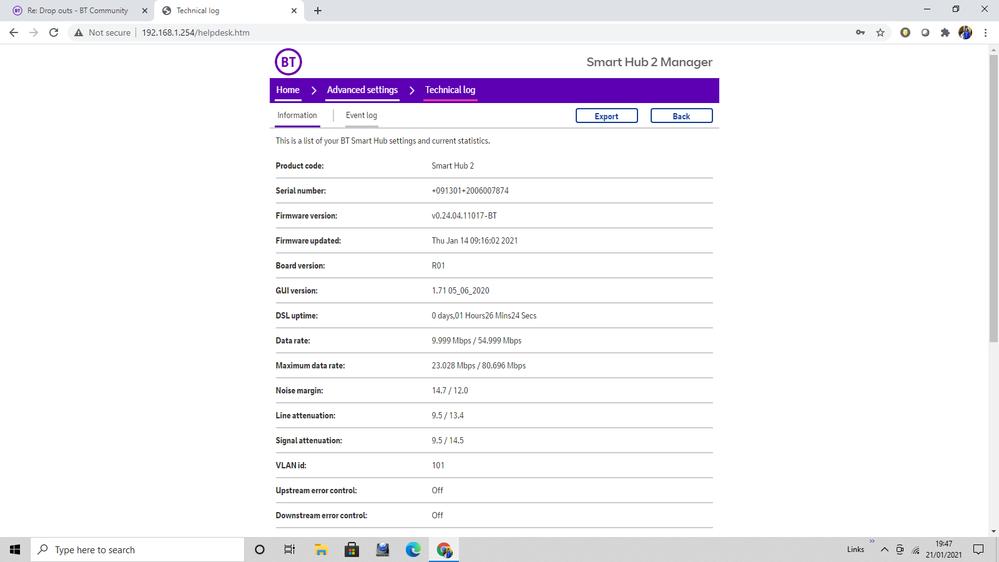Open Microsoft Store from the taskbar

(x=352, y=550)
